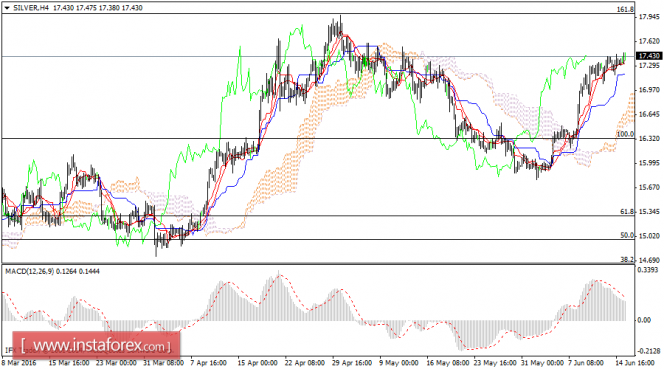The width and height of the screenshot is (664, 369).
Task: Click the 9 May 00:00 time label
Action: (399, 363)
